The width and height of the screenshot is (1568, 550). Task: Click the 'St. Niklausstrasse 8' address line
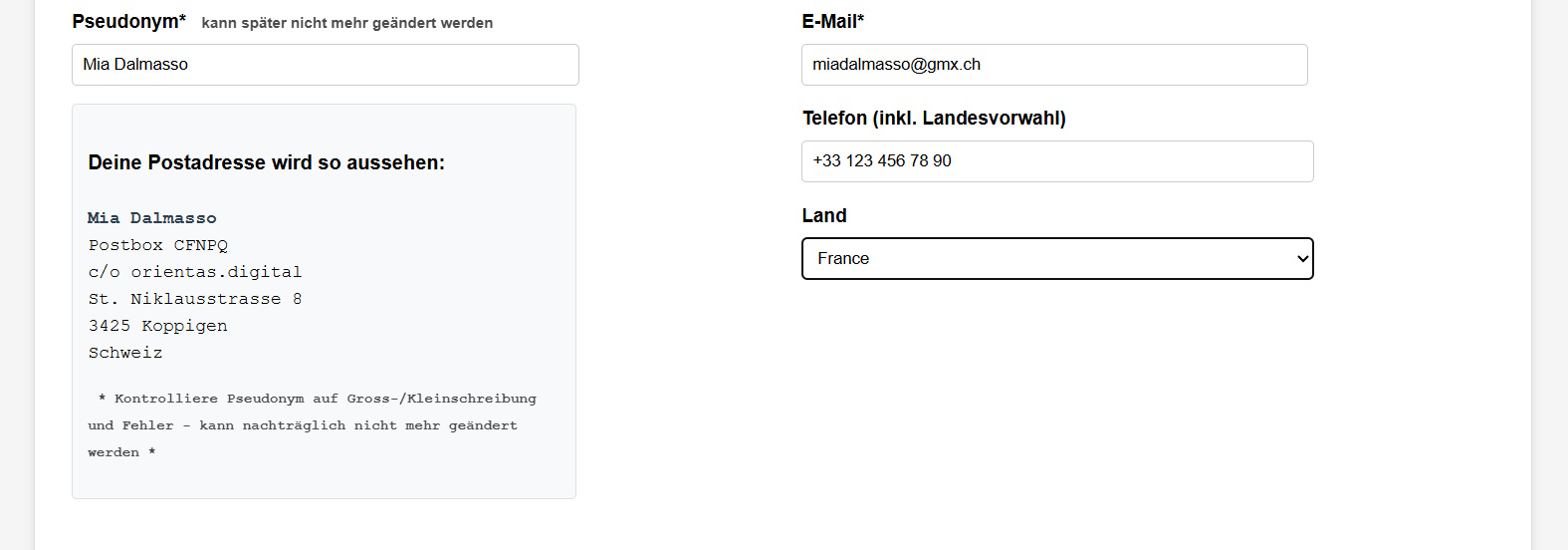click(x=194, y=299)
